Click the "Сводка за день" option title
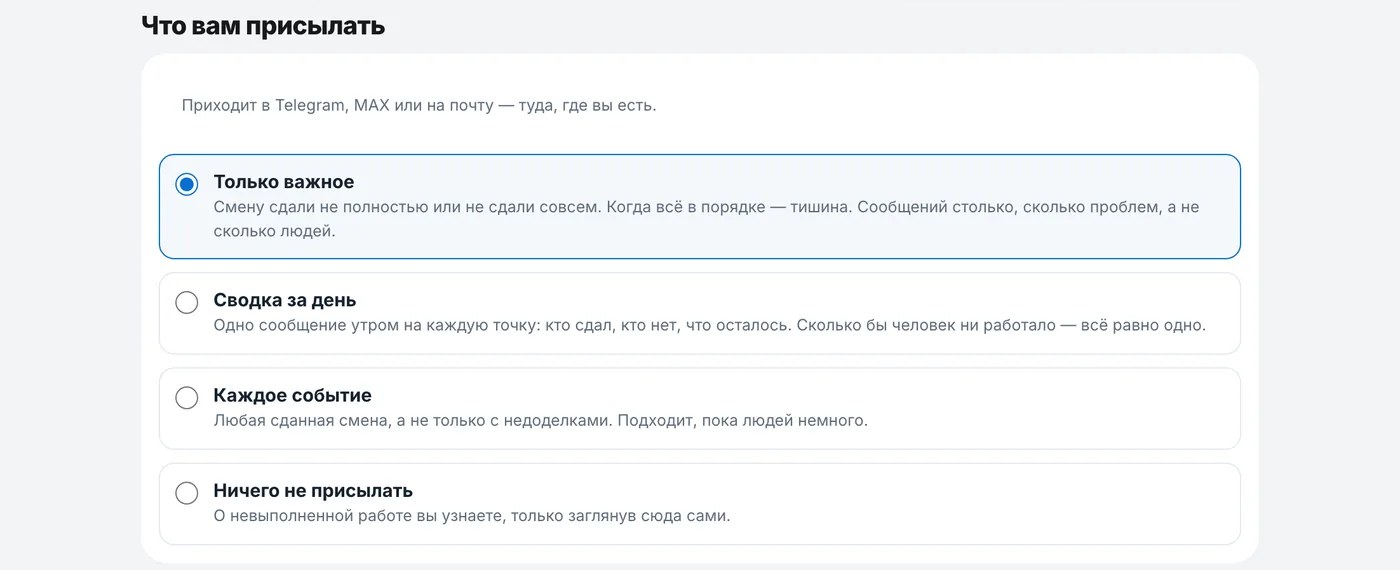This screenshot has width=1400, height=570. pos(285,300)
